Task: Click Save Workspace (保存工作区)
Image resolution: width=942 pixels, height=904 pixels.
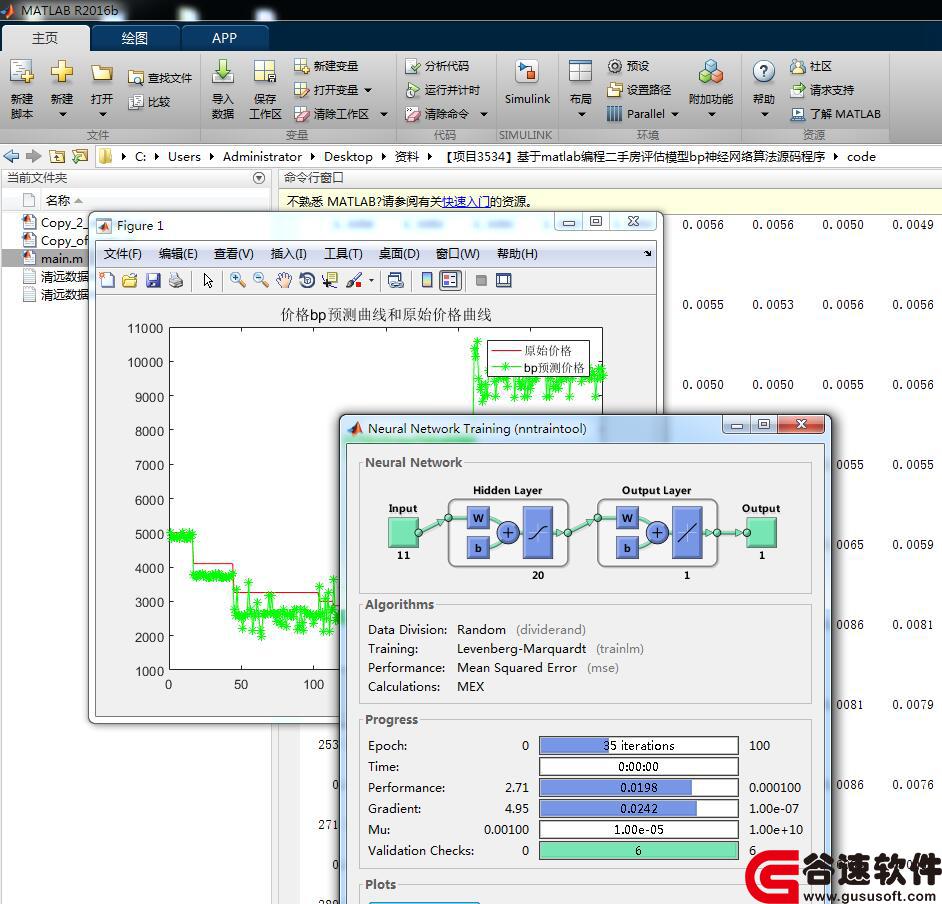Action: (265, 89)
